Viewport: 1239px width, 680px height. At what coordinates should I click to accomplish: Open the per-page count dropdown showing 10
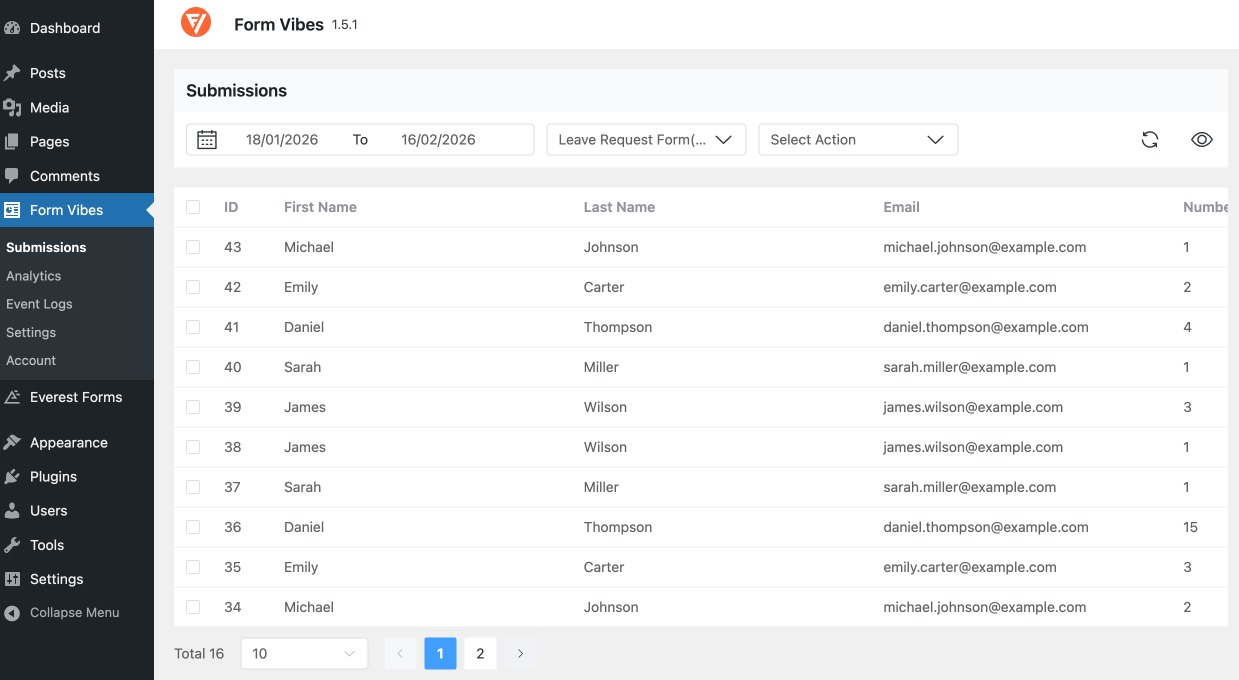(x=303, y=653)
